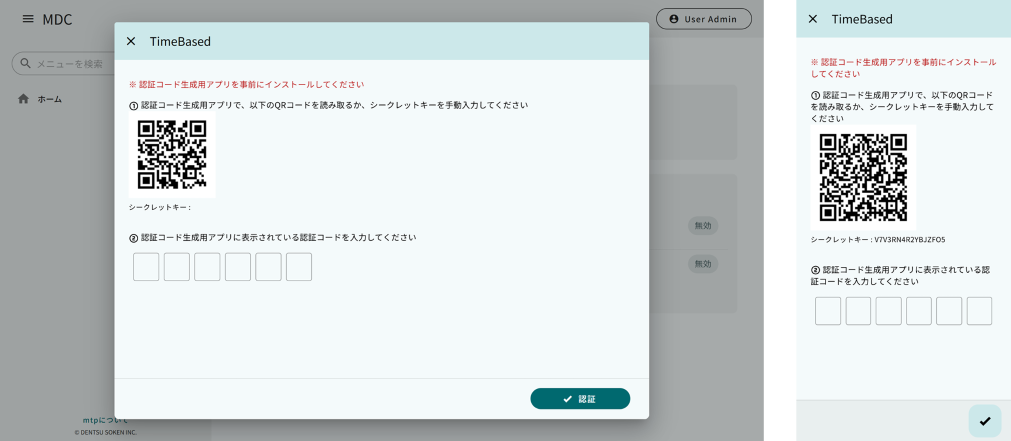
Task: Click the TimeBased title in mobile panel
Action: click(x=862, y=19)
